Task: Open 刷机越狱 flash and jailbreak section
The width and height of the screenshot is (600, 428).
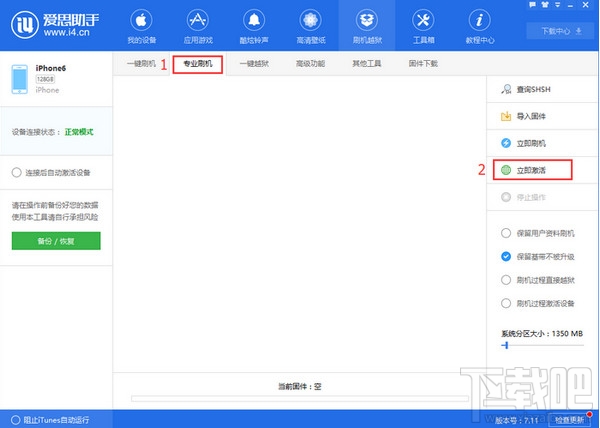Action: tap(367, 27)
